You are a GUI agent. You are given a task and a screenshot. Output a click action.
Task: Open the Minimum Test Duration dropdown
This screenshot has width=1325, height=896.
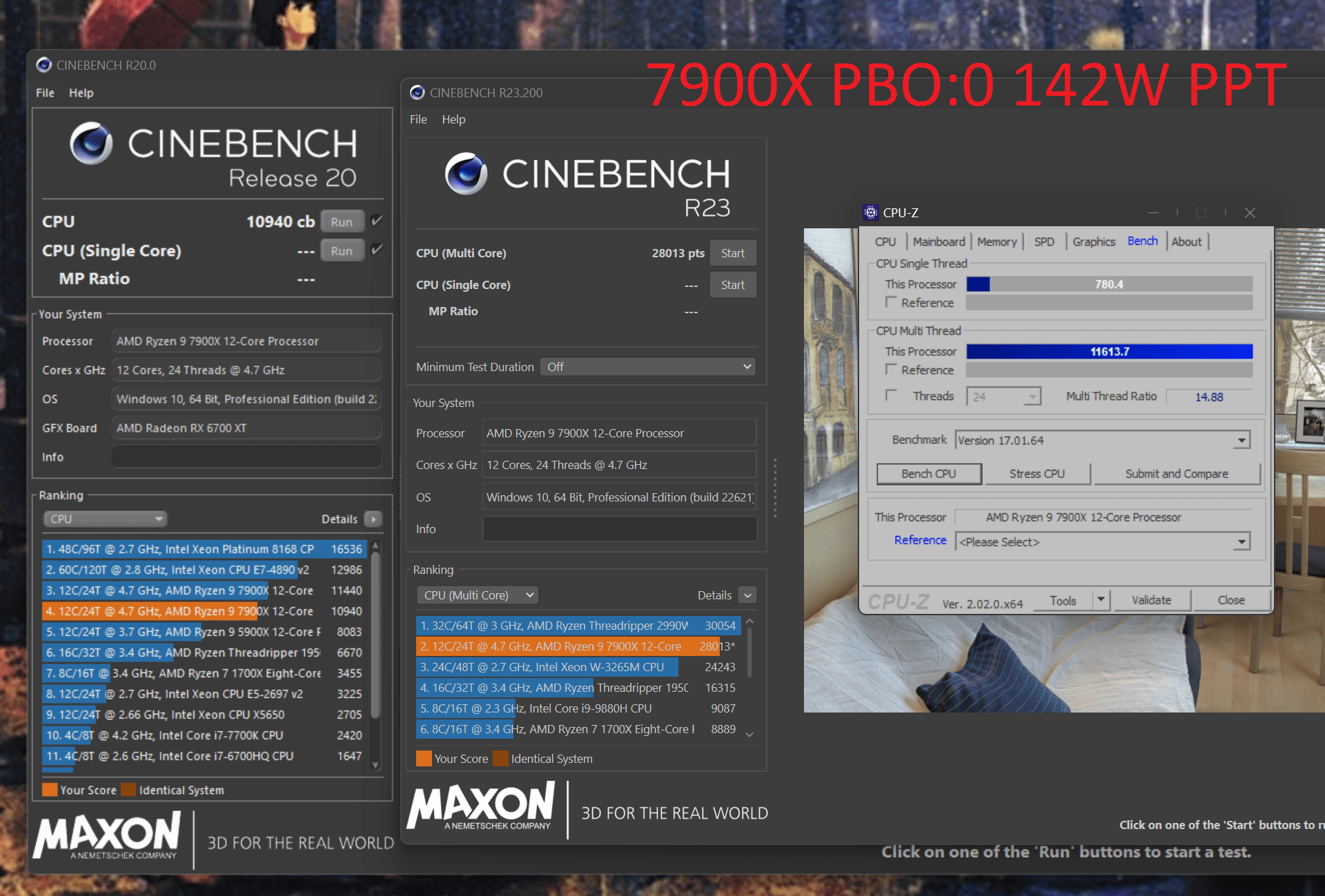click(647, 367)
